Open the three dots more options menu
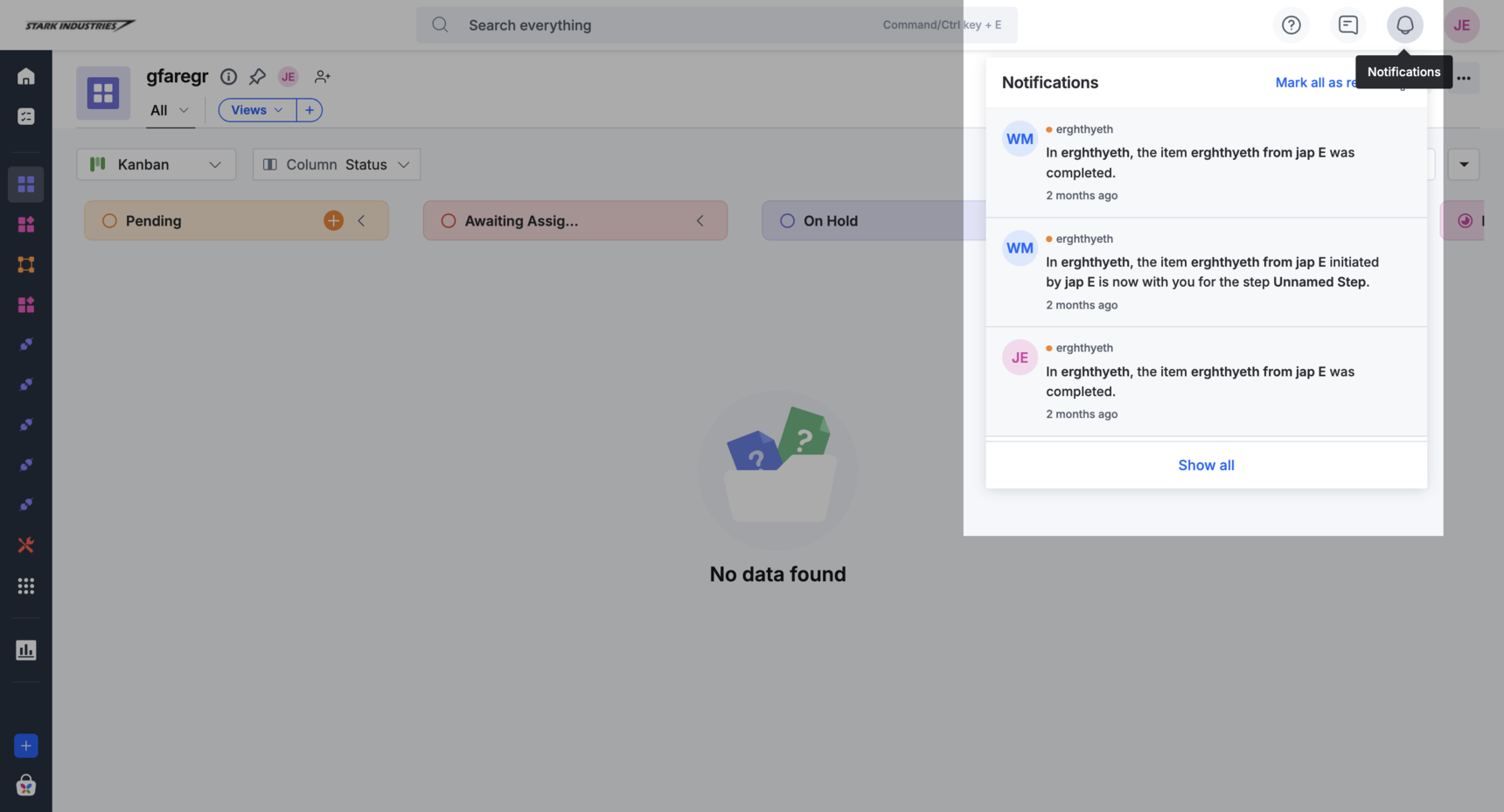Screen dimensions: 1504x812 tap(1464, 79)
